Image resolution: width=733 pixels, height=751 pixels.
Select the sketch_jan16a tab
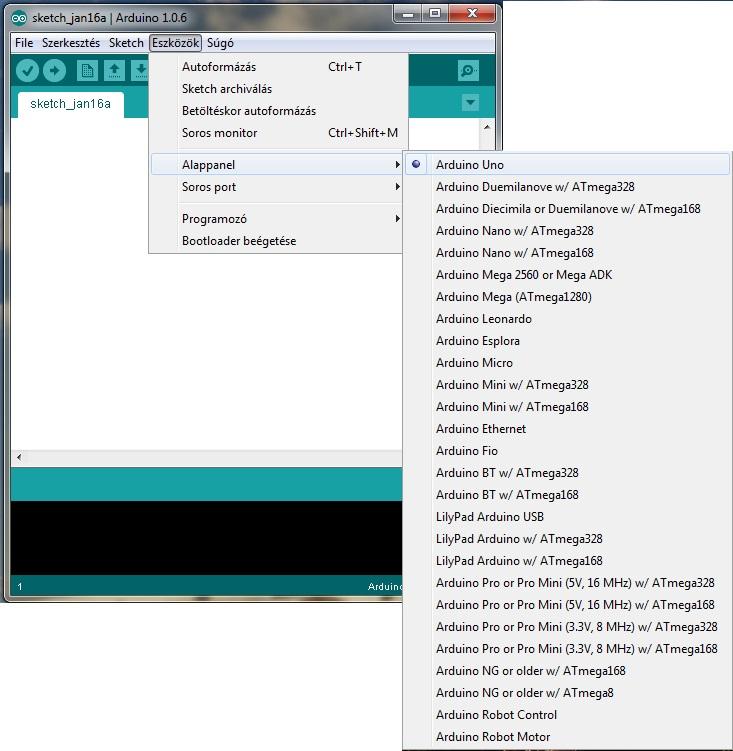coord(70,104)
